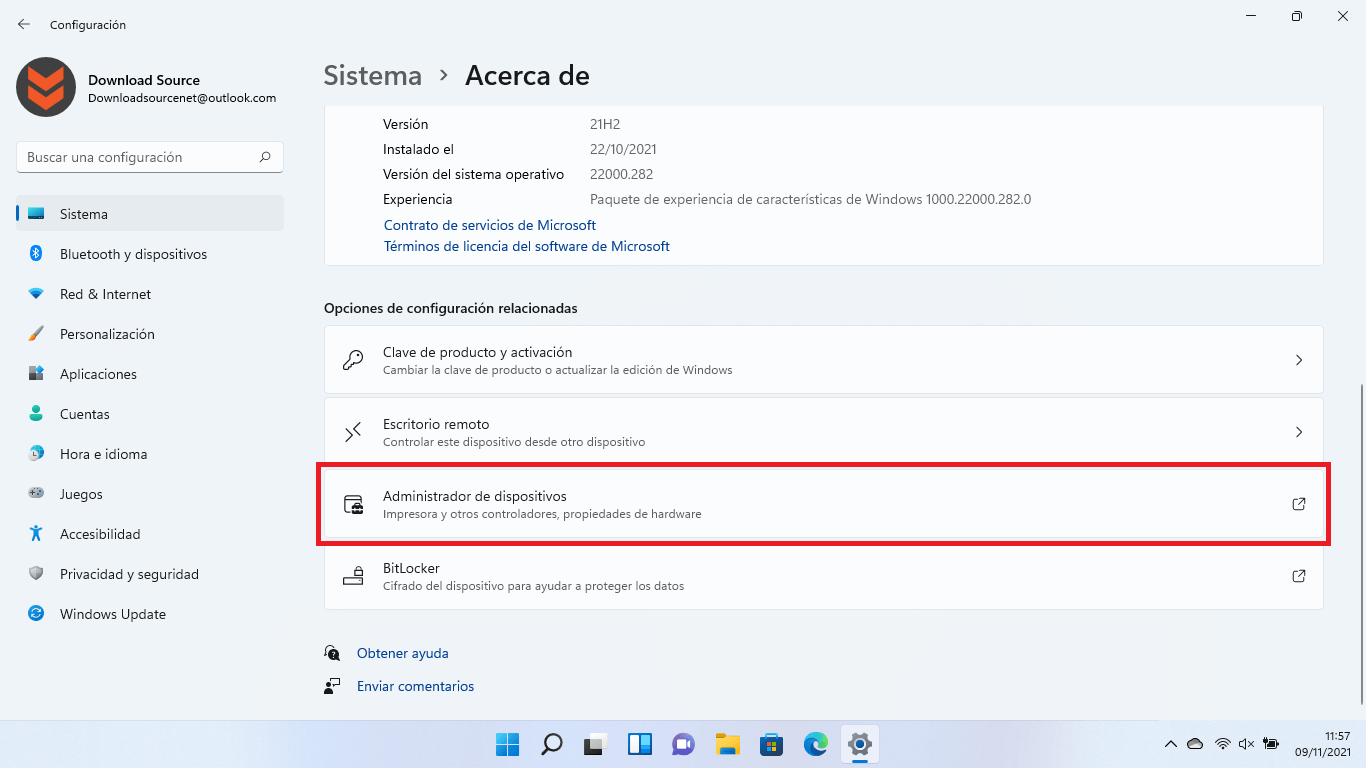Click 'Enviar comentarios' link
1366x768 pixels.
[416, 686]
